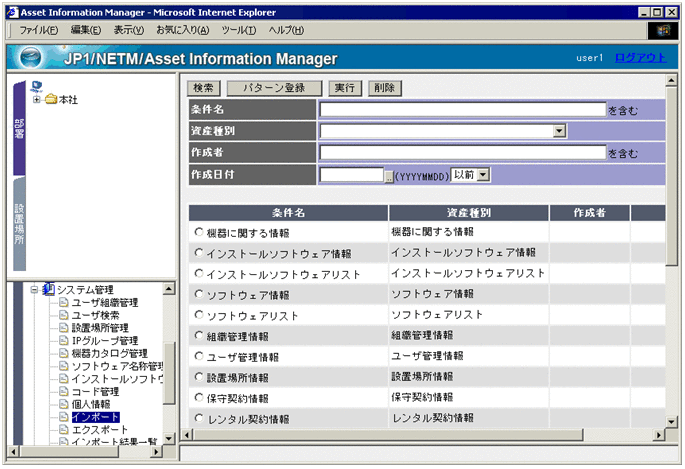Select the 保守契約情報 radio button

click(x=198, y=398)
